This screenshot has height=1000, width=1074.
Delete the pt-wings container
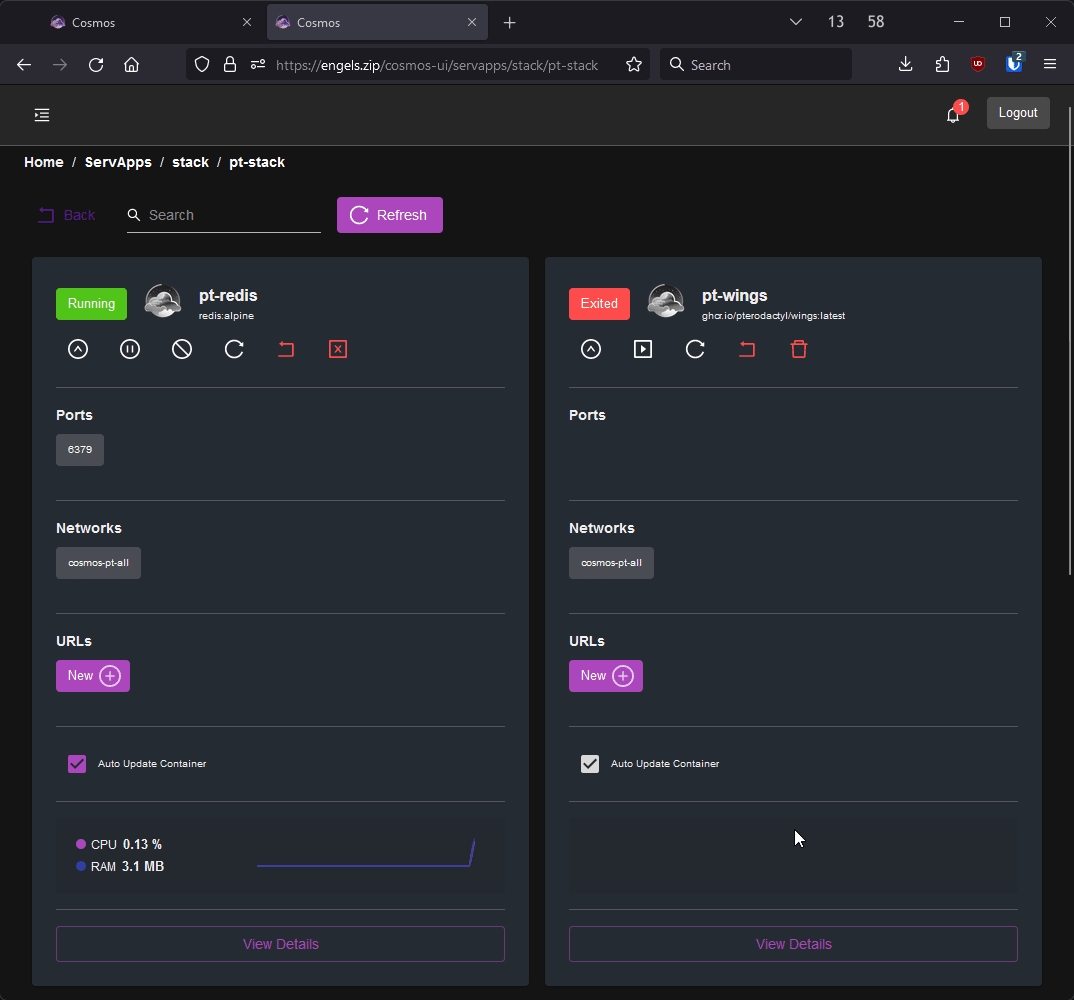coord(799,349)
